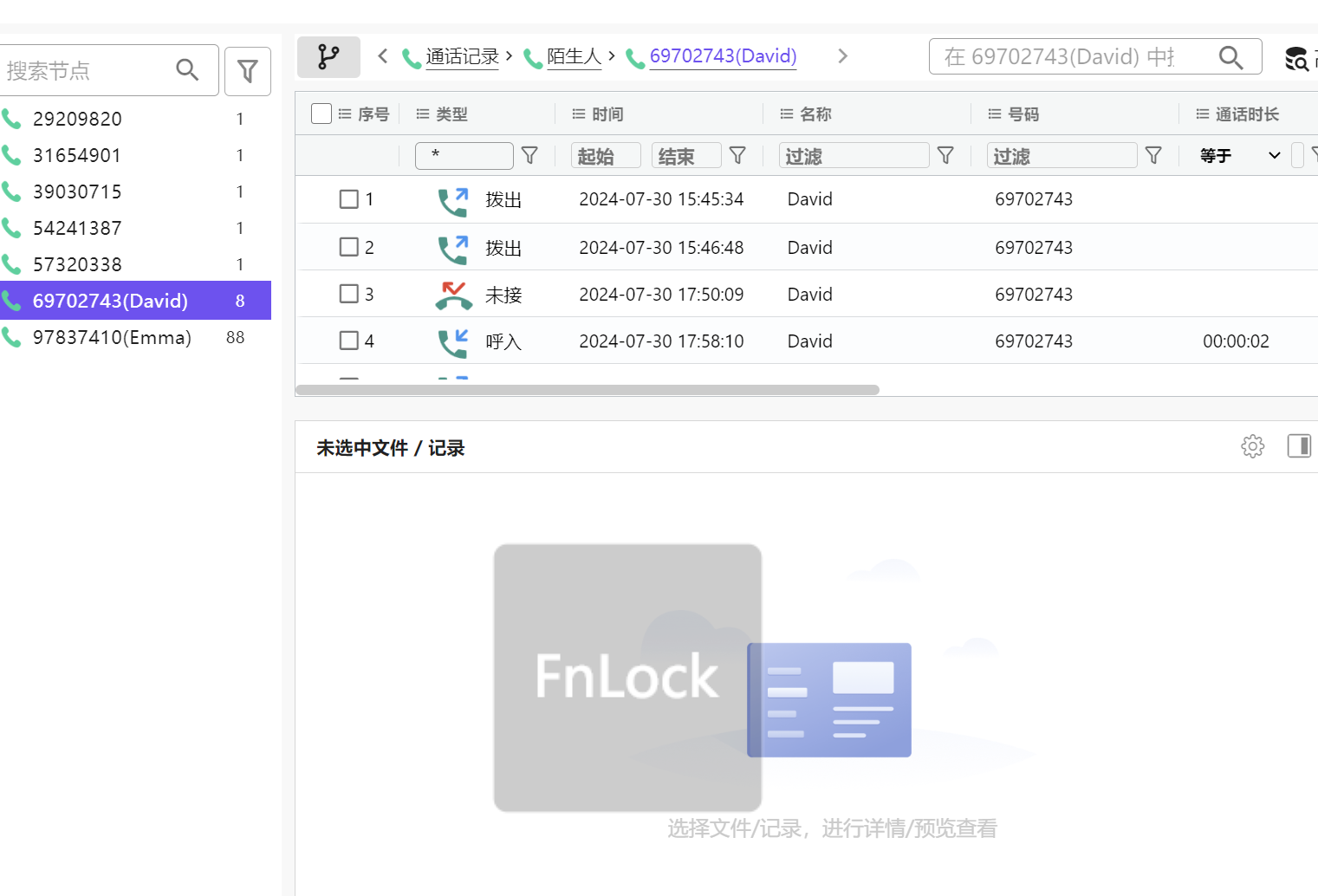Open the 陌生人 breadcrumb link
1318x896 pixels.
[574, 56]
